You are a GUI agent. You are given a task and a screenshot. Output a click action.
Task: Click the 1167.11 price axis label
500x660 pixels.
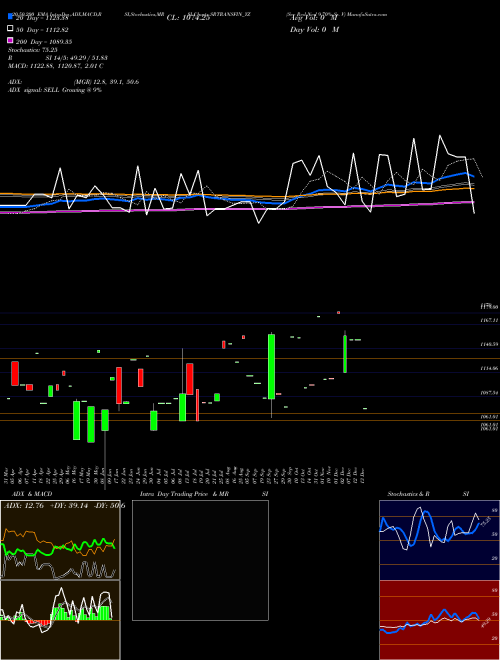click(x=489, y=320)
